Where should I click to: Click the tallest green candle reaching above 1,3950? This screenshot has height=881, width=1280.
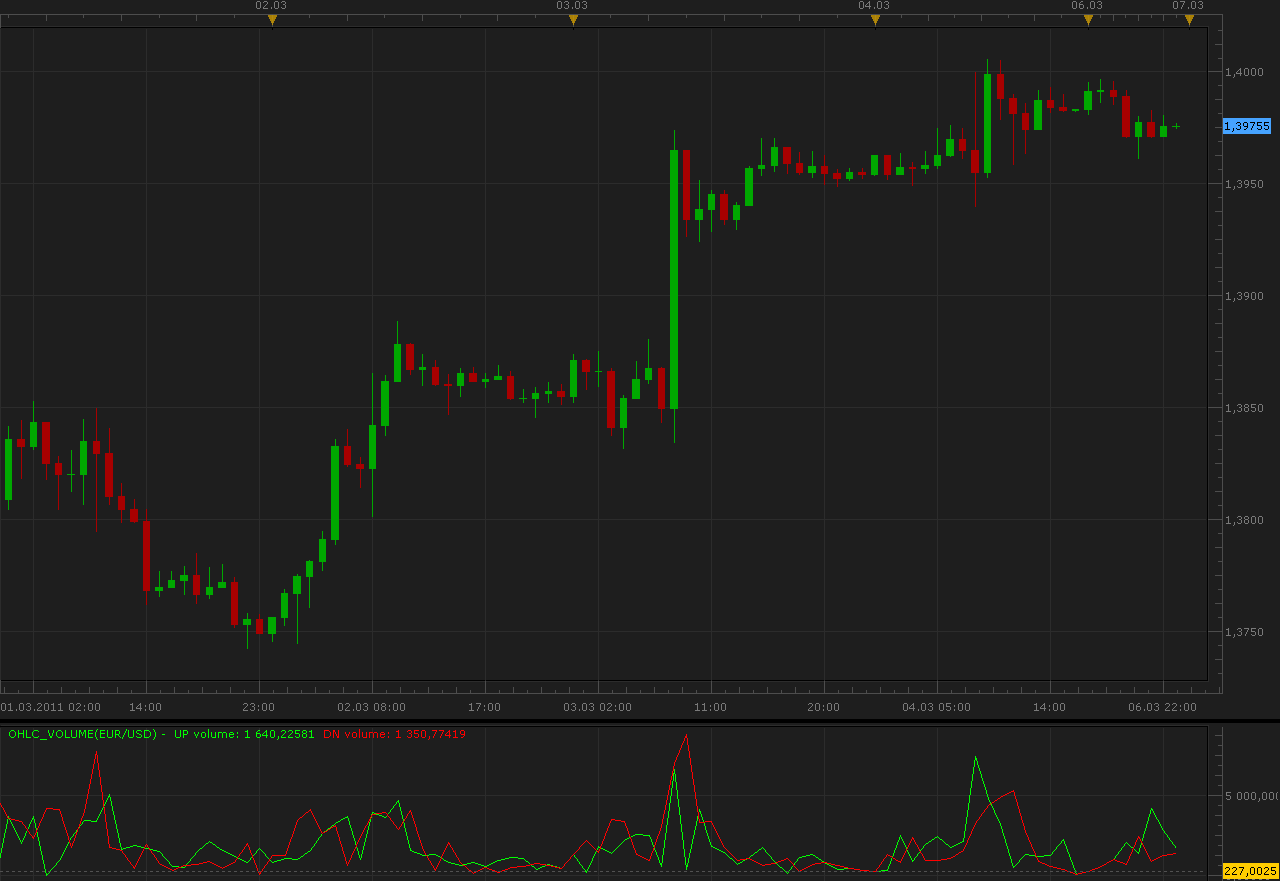(674, 279)
